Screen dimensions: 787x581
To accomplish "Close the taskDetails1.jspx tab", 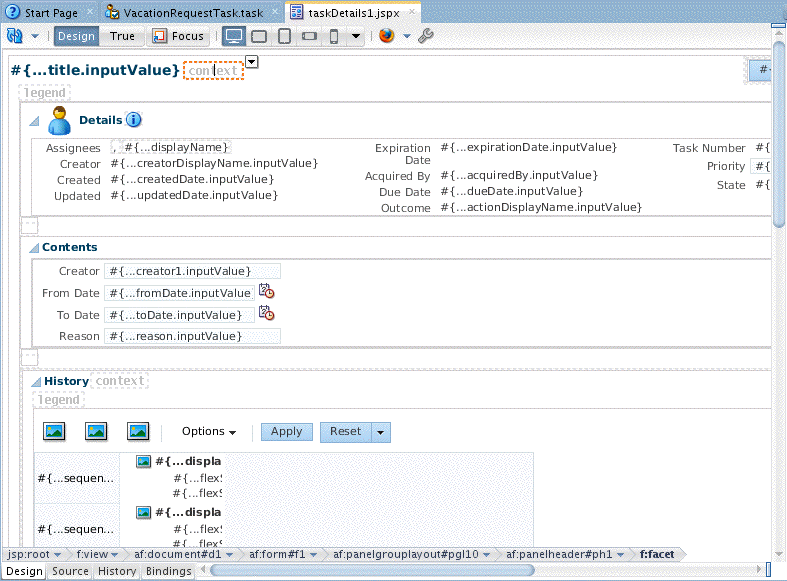I will 412,11.
